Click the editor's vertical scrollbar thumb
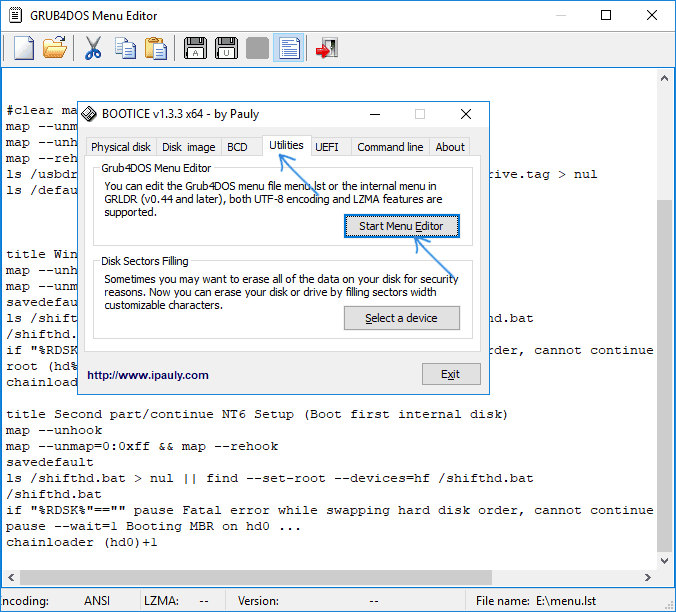The width and height of the screenshot is (676, 612). pyautogui.click(x=664, y=375)
